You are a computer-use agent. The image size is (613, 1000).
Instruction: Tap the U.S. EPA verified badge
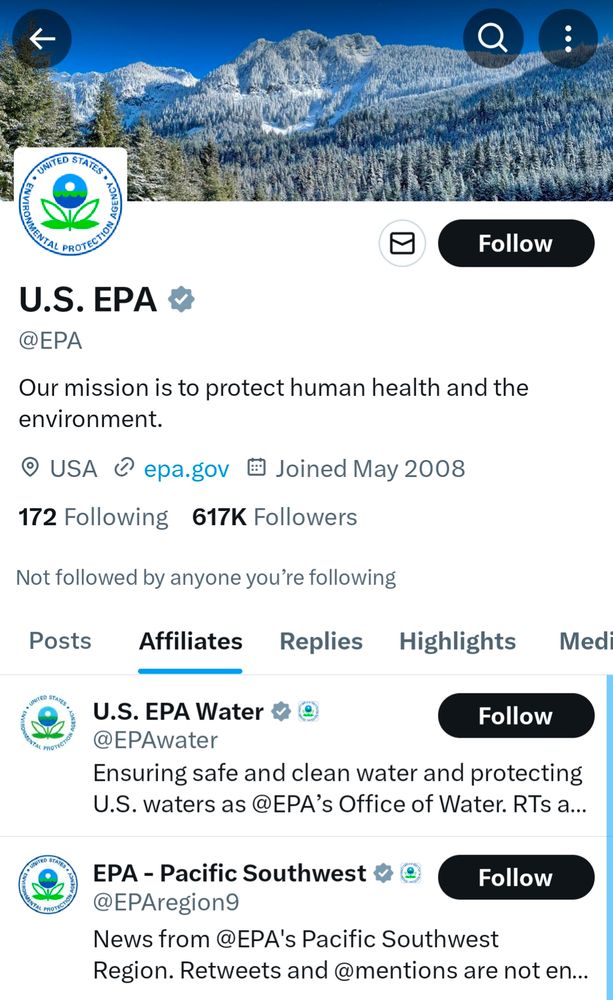pyautogui.click(x=181, y=299)
